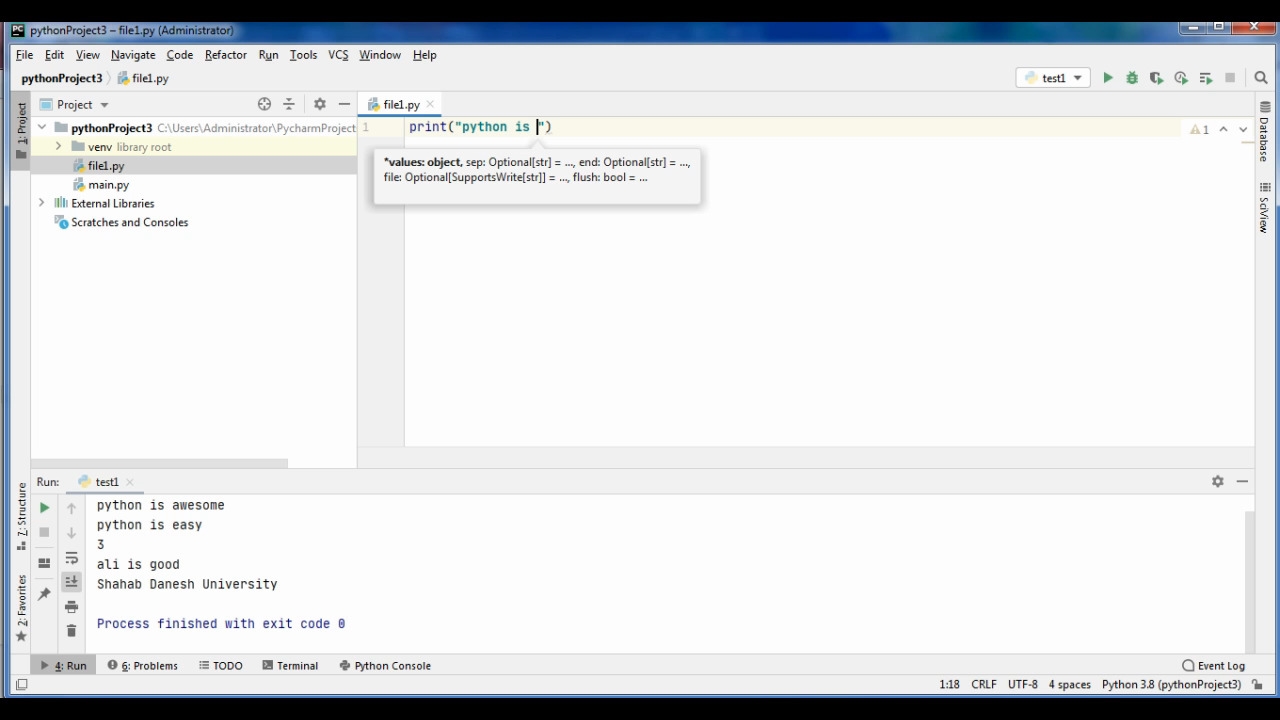Click the locate file target icon in Project panel
The height and width of the screenshot is (720, 1280).
264,104
